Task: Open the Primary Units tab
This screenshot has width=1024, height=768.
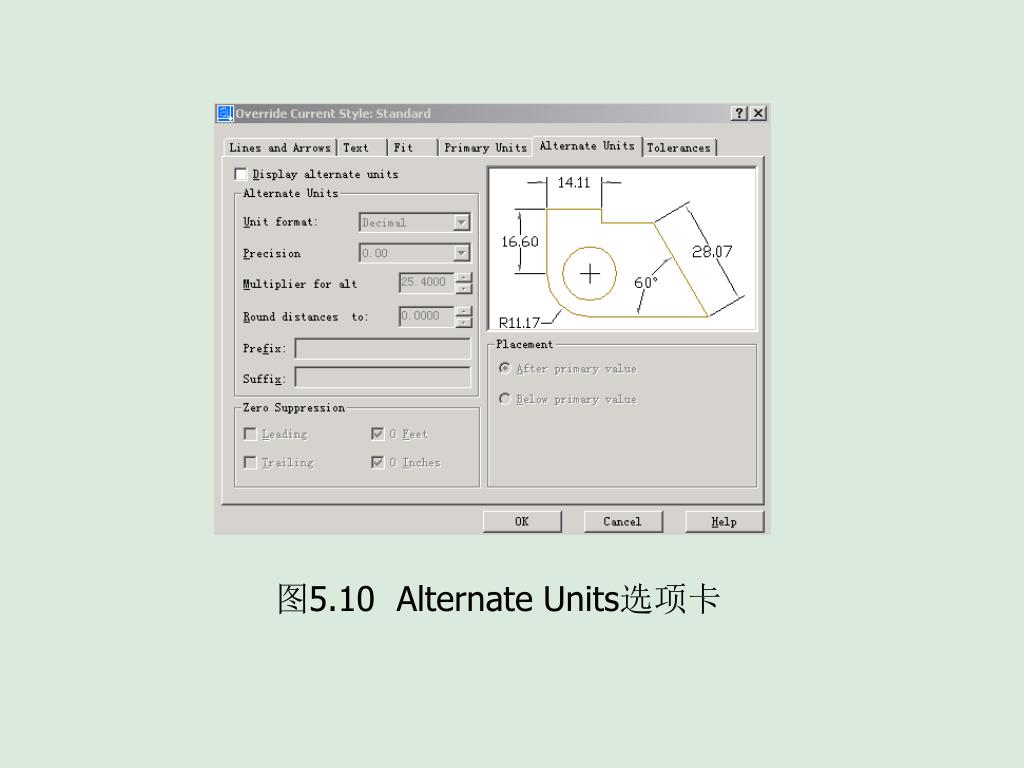Action: point(485,148)
